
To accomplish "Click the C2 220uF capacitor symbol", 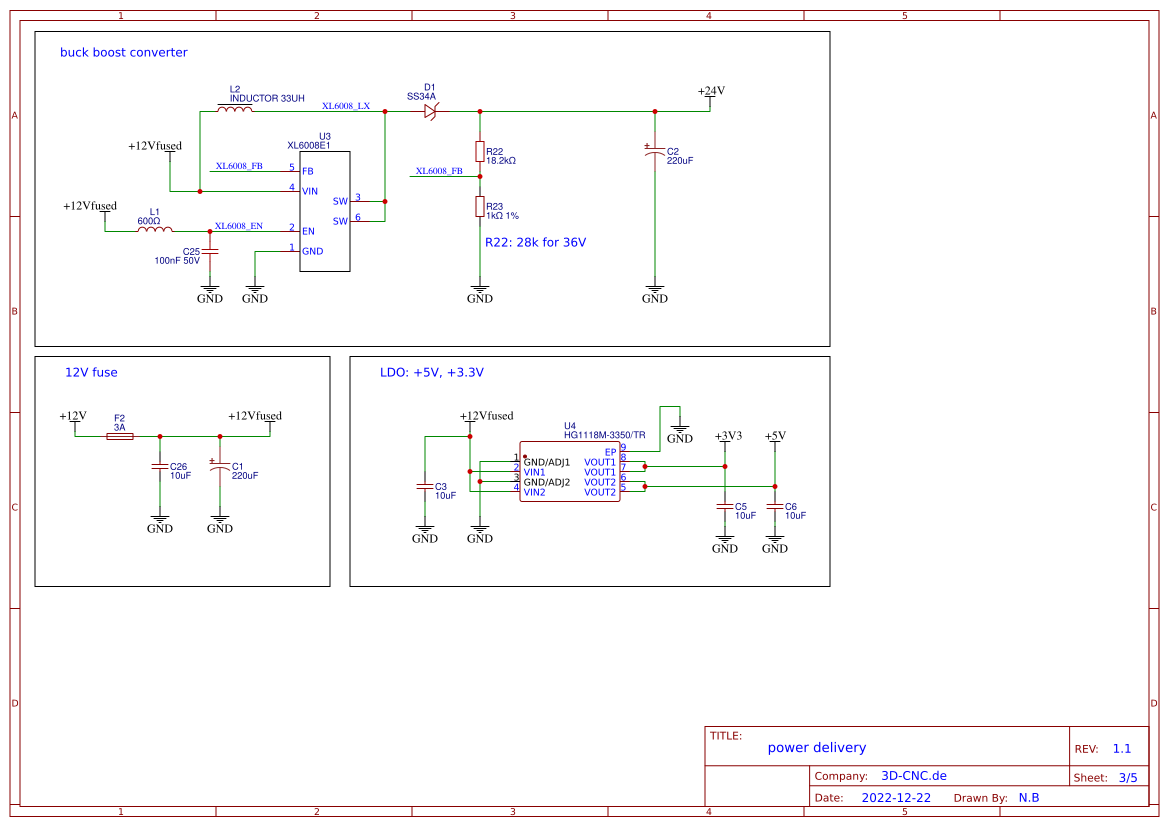I will pyautogui.click(x=654, y=152).
